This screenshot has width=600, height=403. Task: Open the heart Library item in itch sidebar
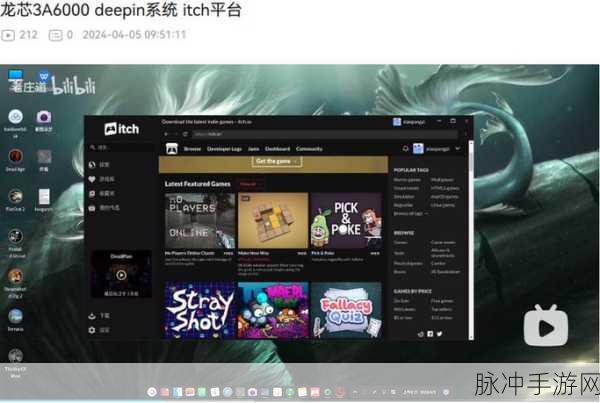101,179
